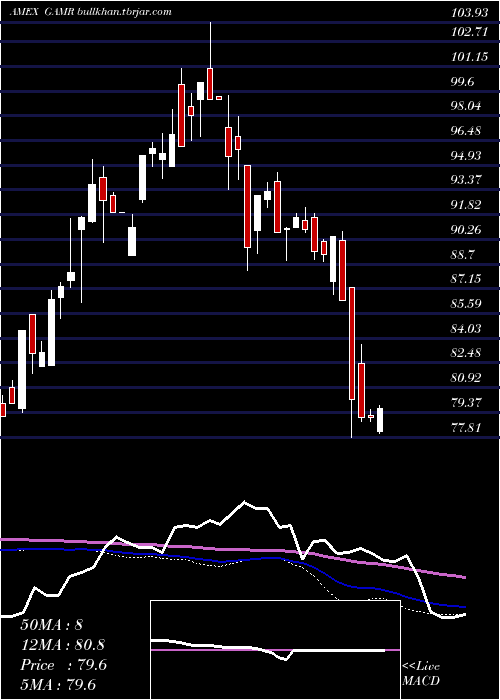500x700 pixels.
Task: Click the last white candle at chart's right end
Action: (x=380, y=420)
